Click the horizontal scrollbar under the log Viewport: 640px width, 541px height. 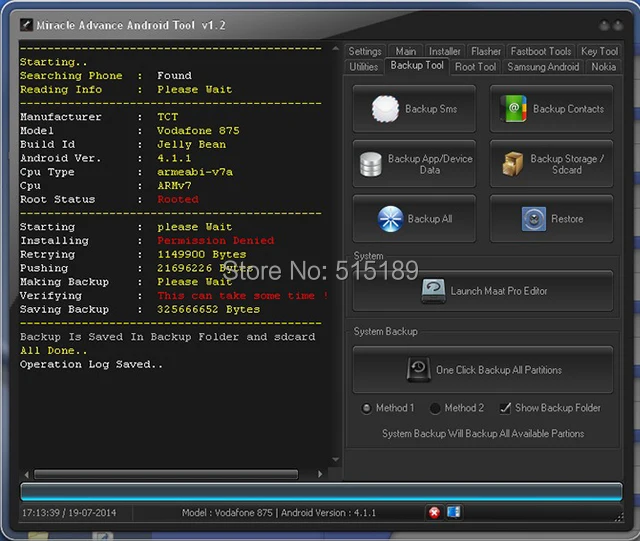166,474
